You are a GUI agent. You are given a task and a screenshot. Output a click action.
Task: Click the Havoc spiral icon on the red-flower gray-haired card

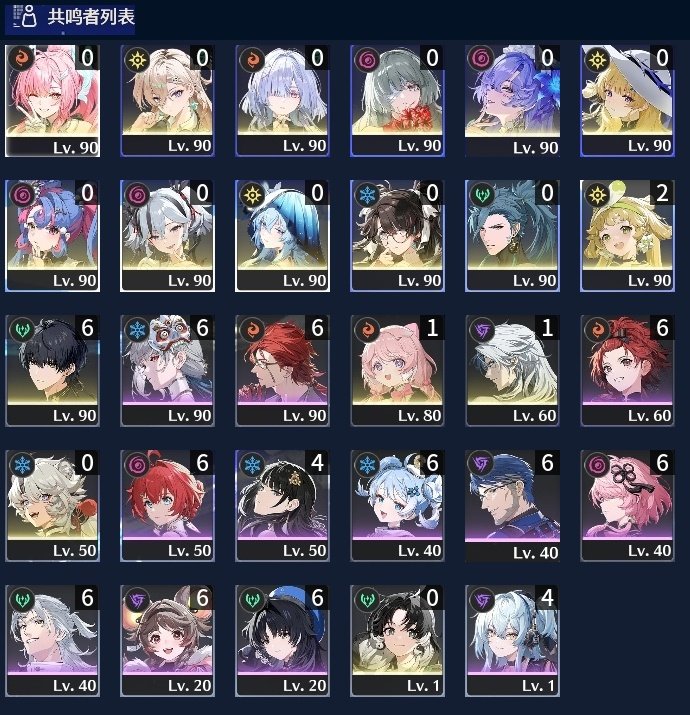coord(367,60)
